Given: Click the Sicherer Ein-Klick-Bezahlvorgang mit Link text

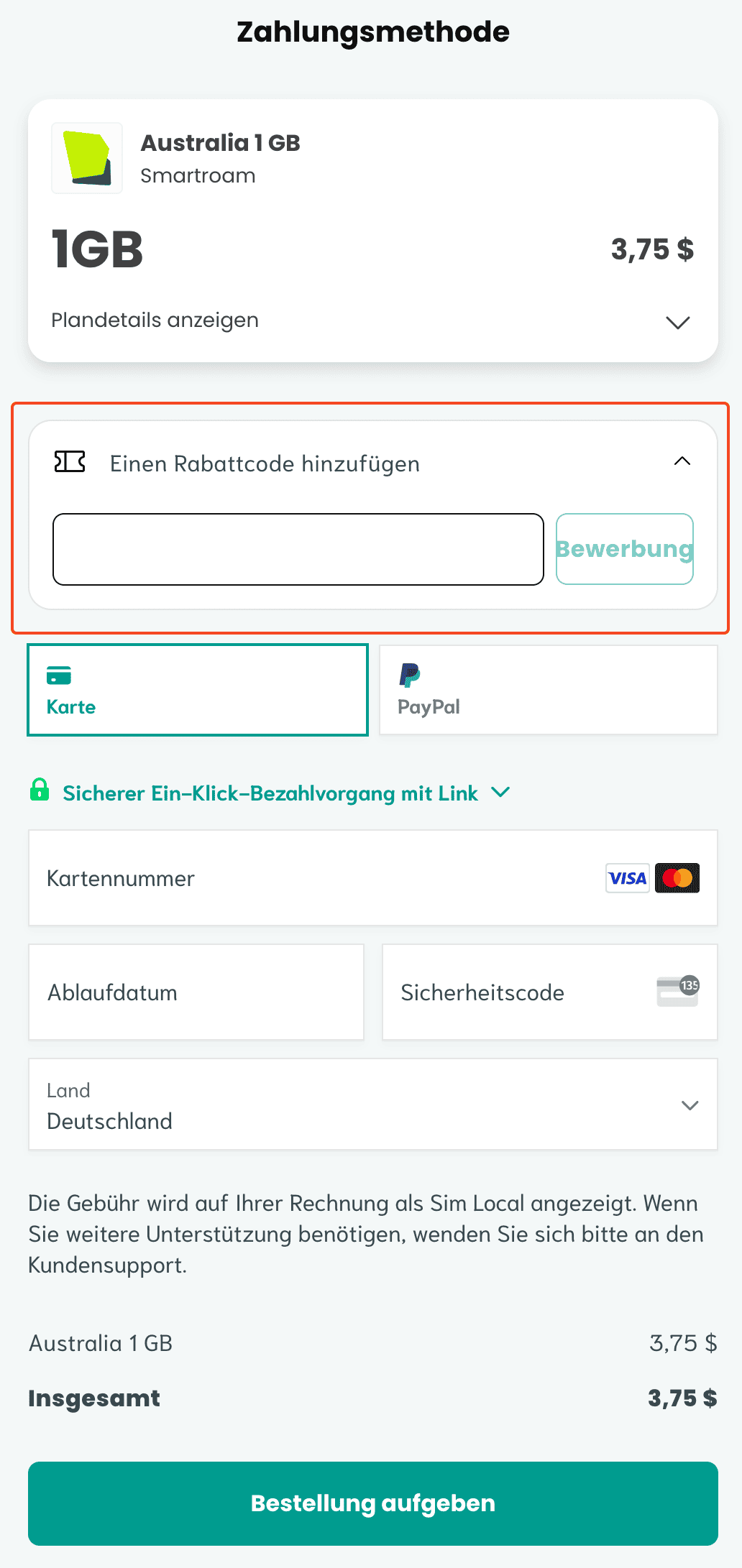Looking at the screenshot, I should pyautogui.click(x=270, y=793).
